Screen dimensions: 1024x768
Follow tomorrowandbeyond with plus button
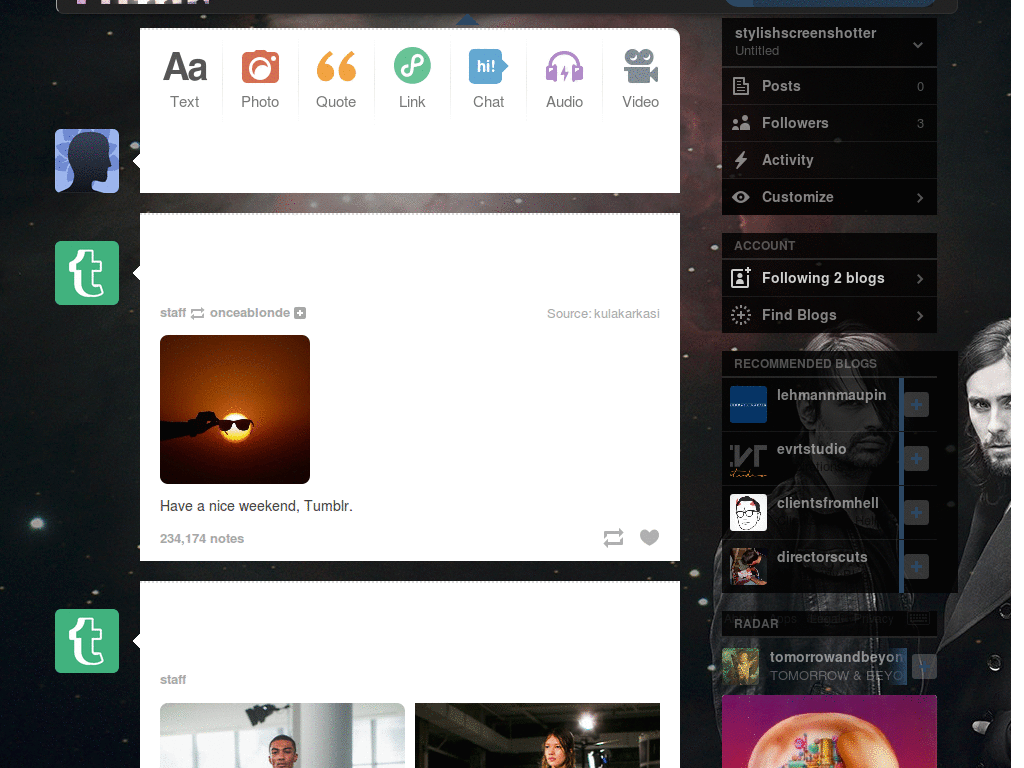[924, 666]
